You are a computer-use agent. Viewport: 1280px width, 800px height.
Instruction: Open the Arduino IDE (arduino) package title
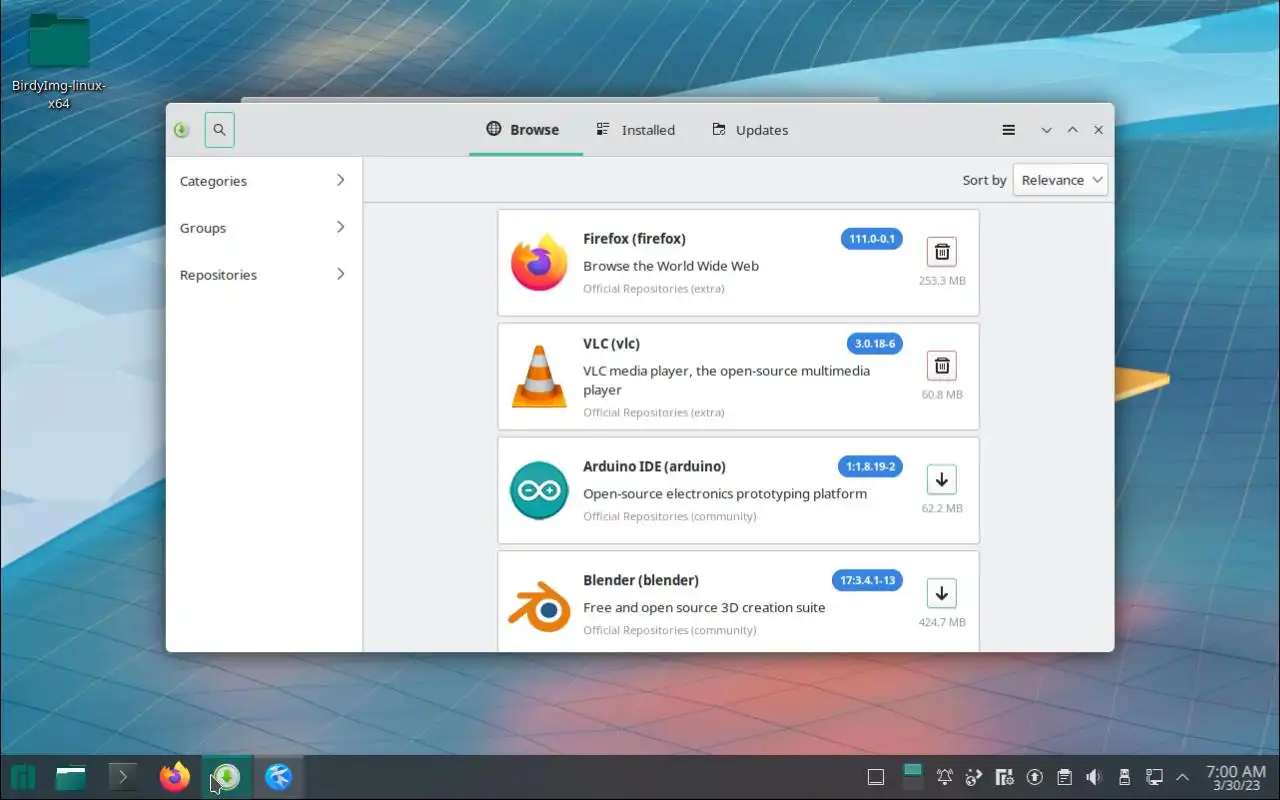(654, 466)
